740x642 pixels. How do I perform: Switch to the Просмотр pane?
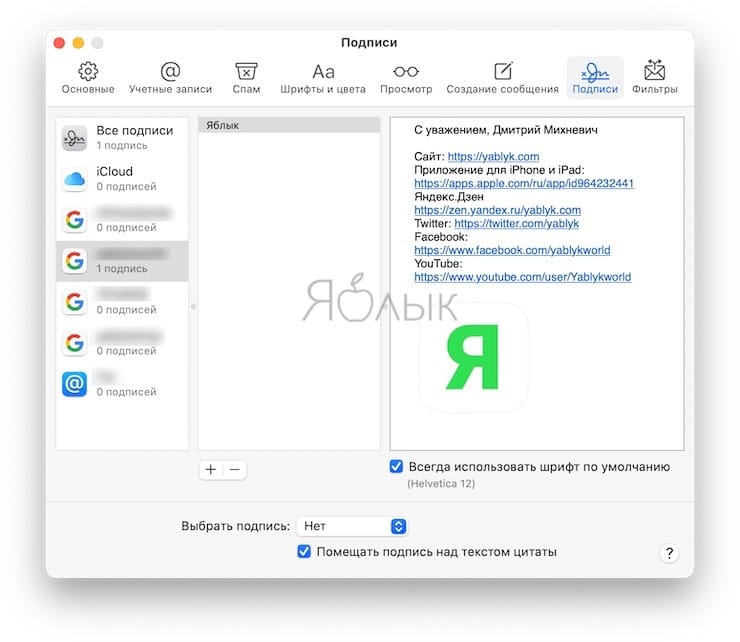click(406, 78)
